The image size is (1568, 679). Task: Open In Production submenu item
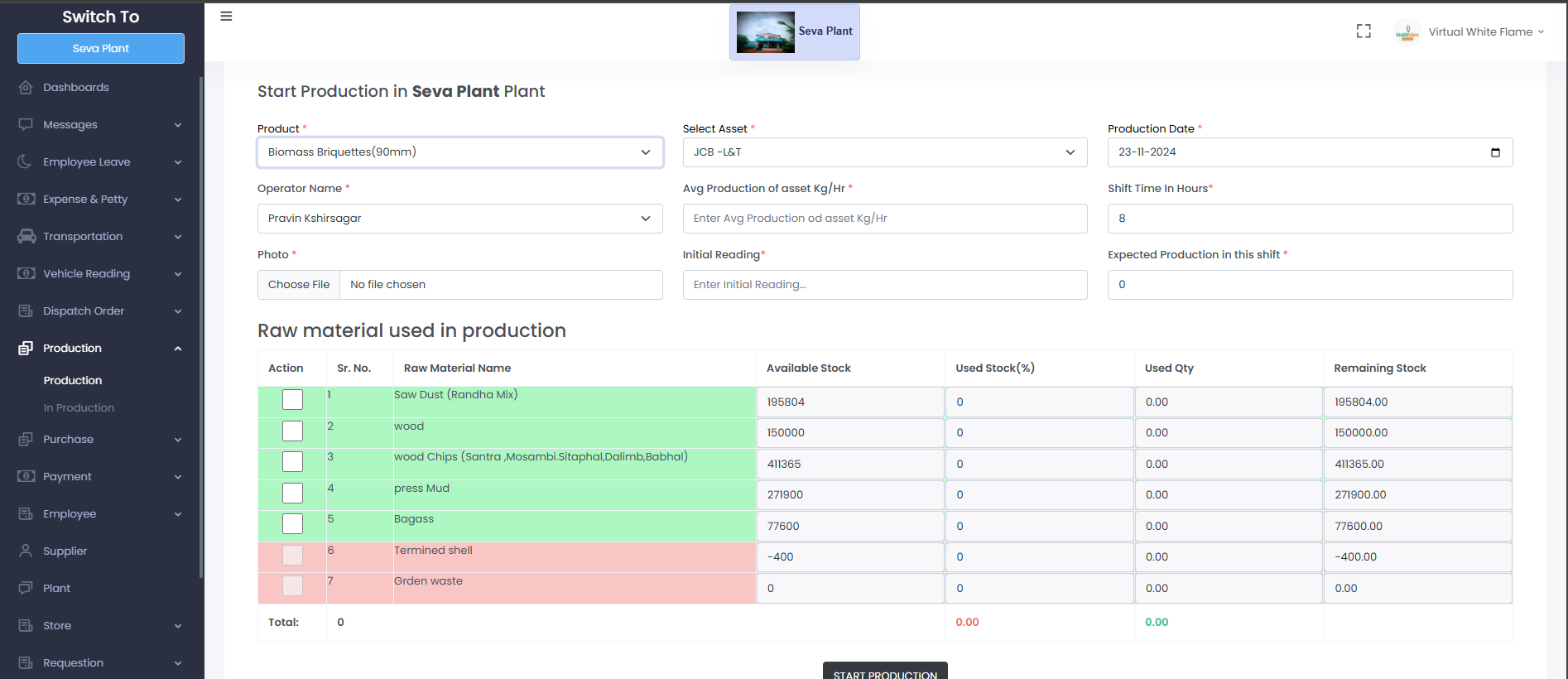coord(79,408)
